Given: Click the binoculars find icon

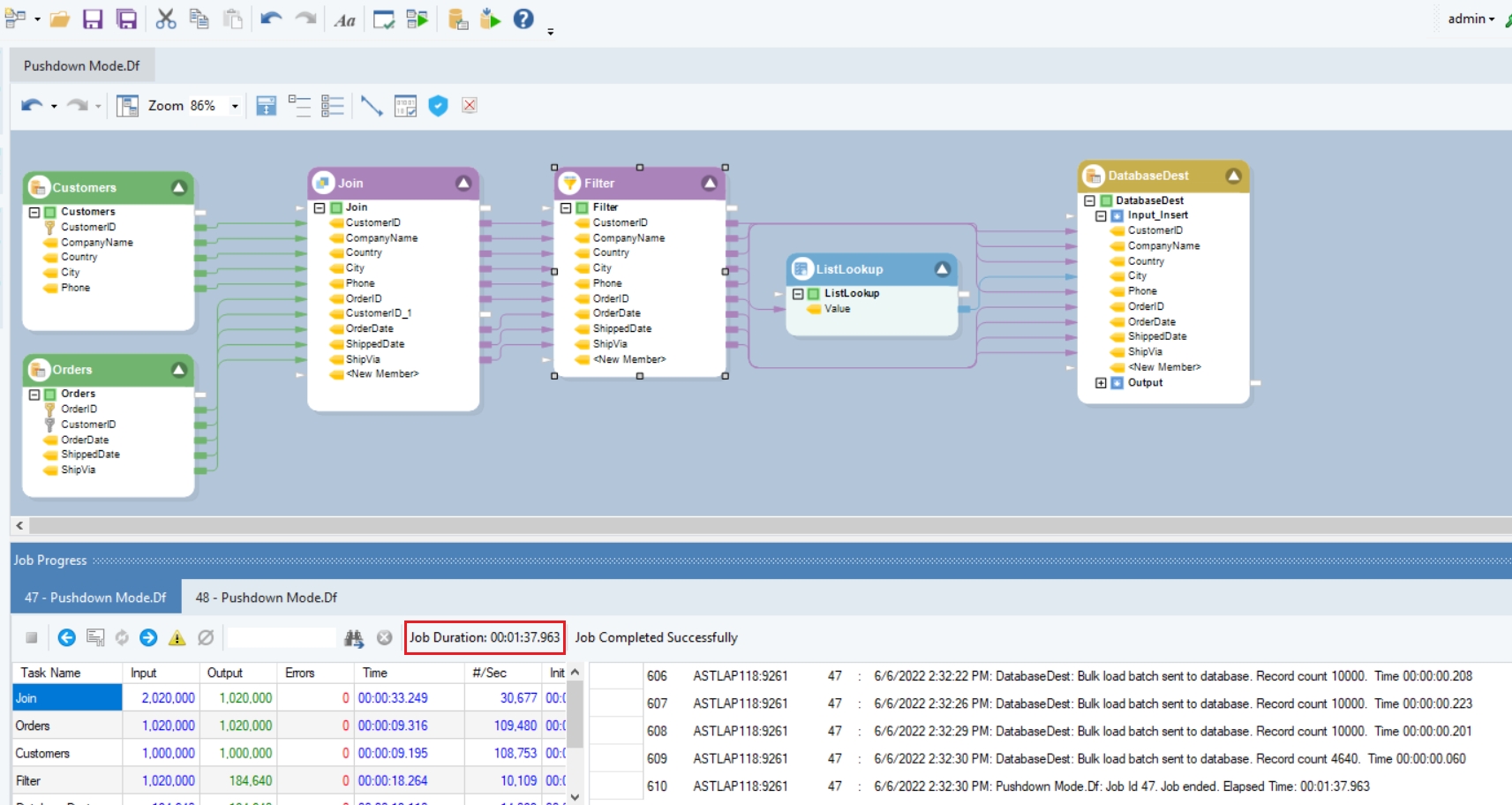Looking at the screenshot, I should 354,638.
